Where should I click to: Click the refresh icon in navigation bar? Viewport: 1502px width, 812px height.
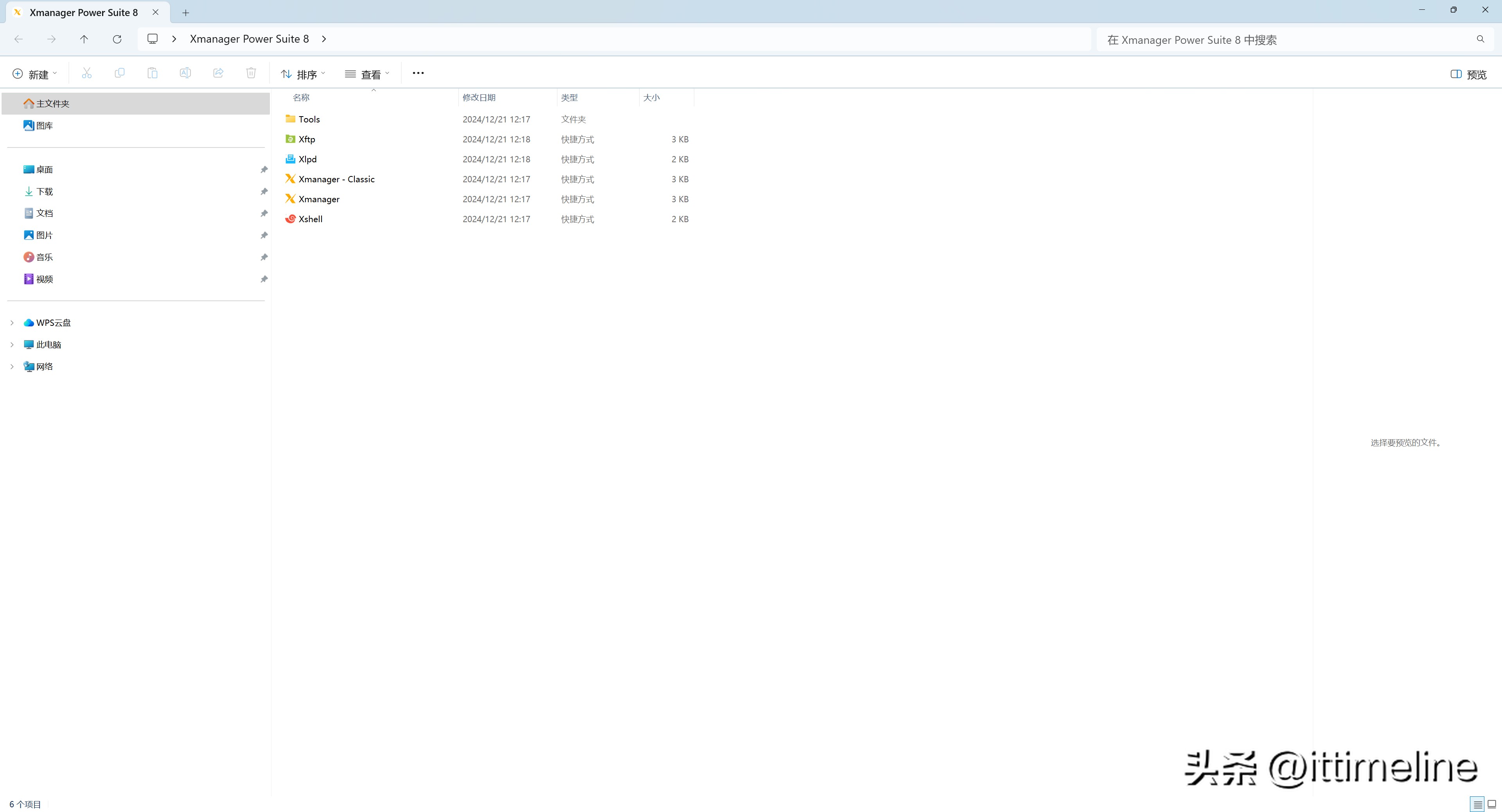(117, 39)
